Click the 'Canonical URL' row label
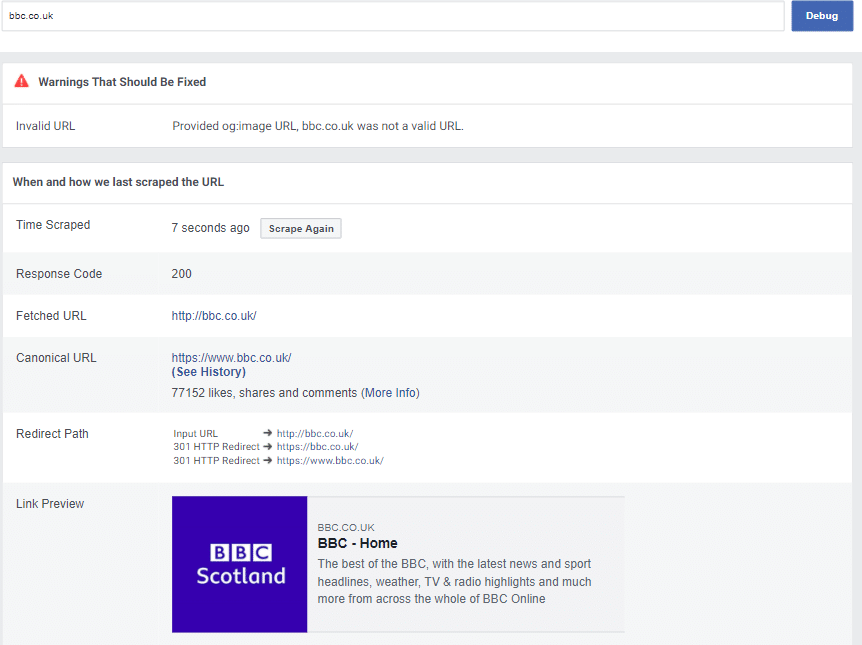This screenshot has width=862, height=645. tap(56, 358)
